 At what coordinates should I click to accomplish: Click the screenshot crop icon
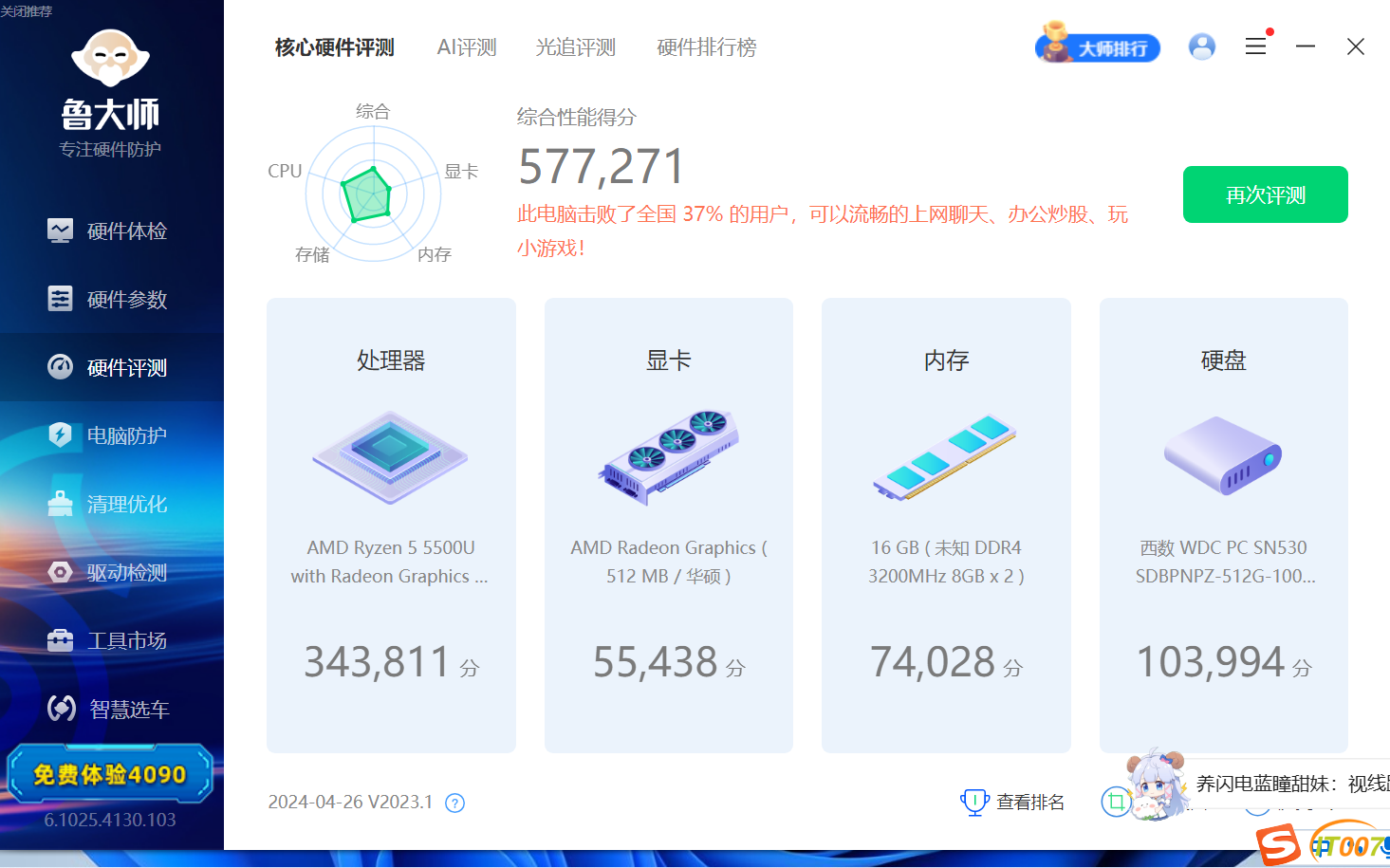(x=1116, y=803)
